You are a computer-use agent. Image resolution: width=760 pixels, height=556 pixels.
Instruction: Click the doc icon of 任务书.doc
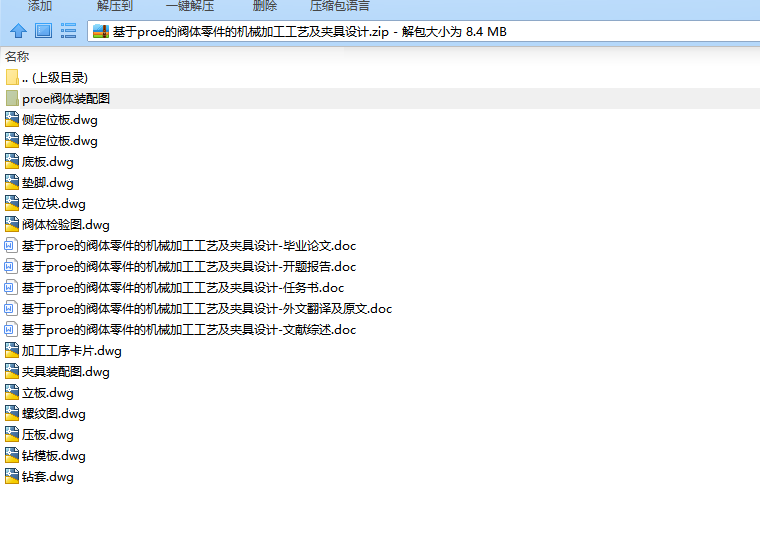pos(11,287)
